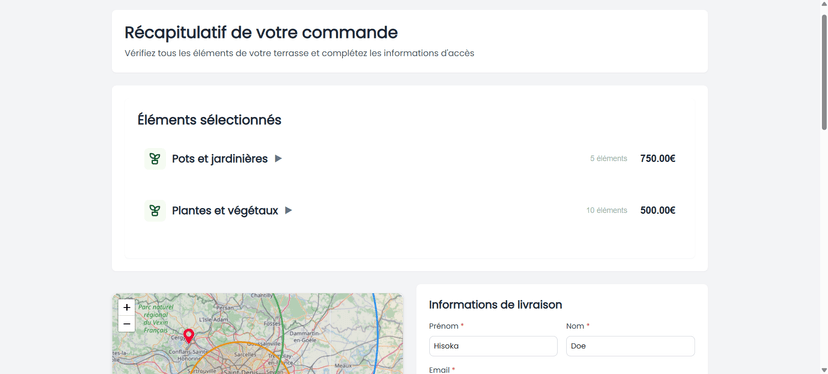Edit the Prénom field containing Hisoka
The image size is (828, 374).
[x=493, y=347]
